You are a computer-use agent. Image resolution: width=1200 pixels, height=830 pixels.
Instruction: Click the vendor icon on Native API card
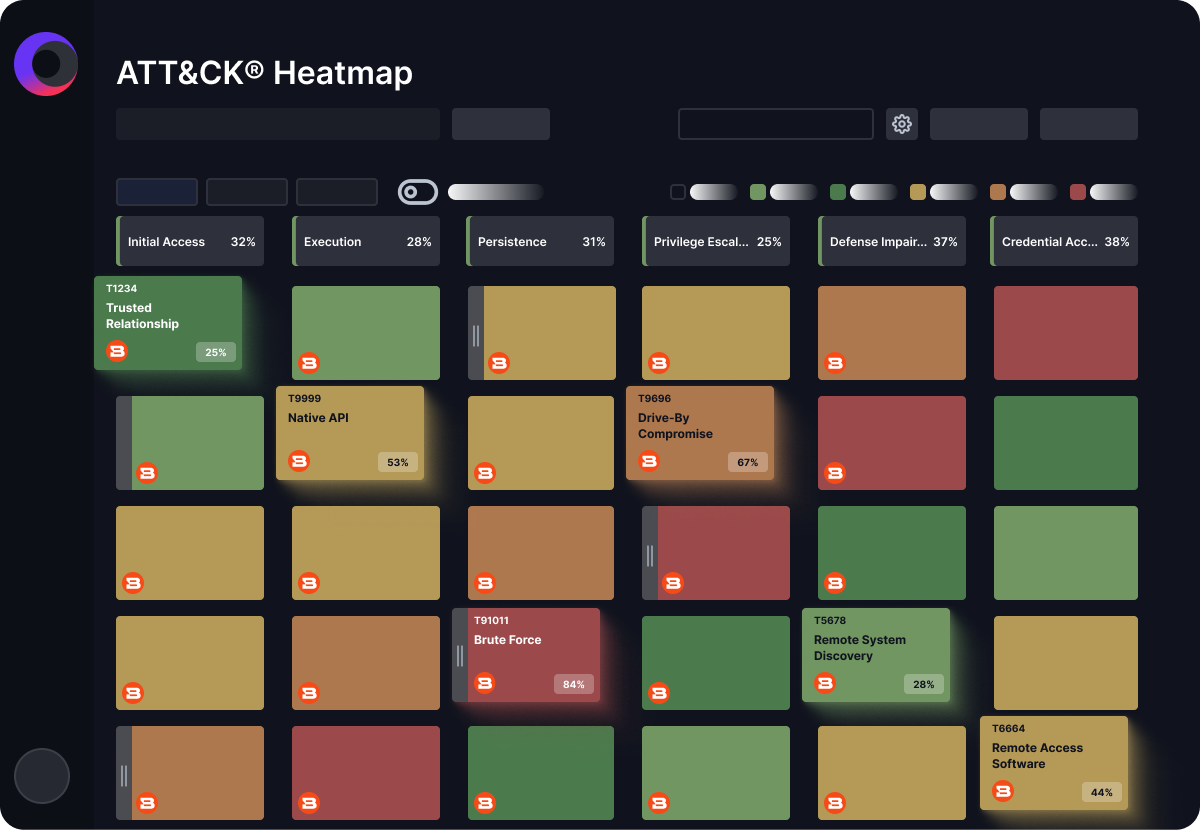tap(299, 461)
